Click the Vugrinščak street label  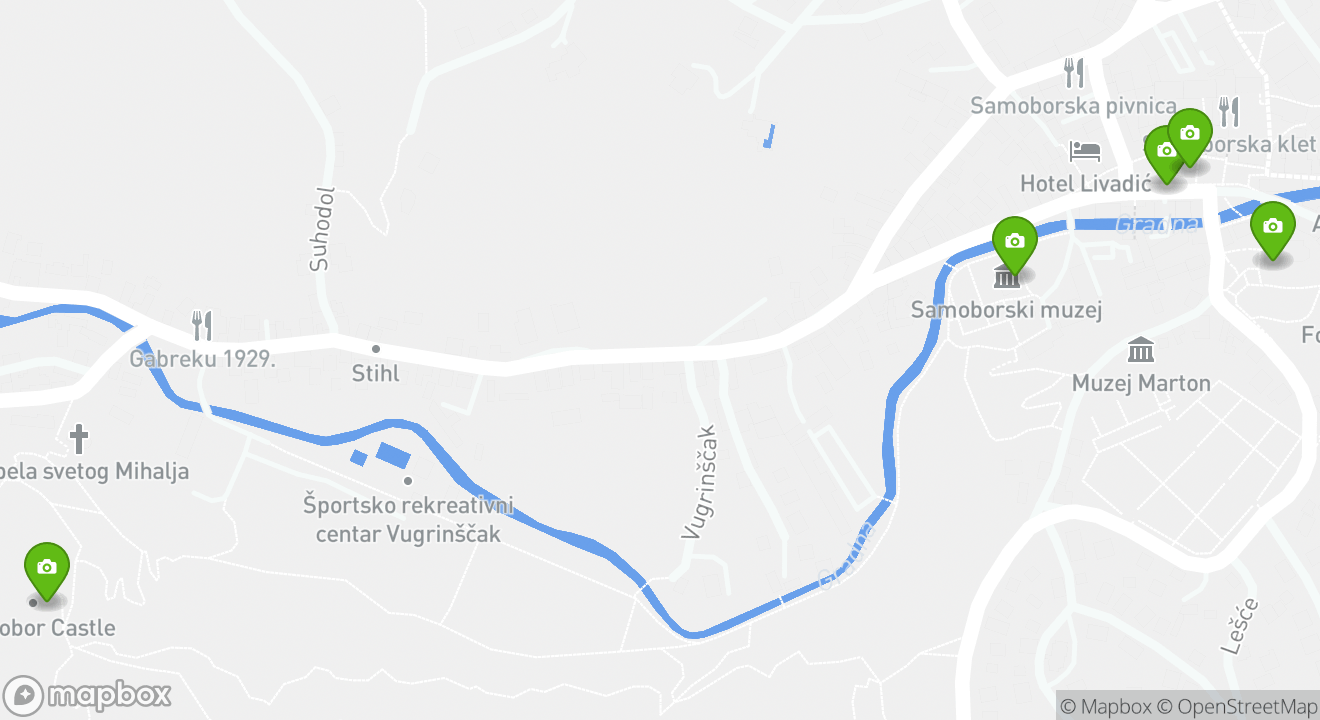pyautogui.click(x=702, y=482)
